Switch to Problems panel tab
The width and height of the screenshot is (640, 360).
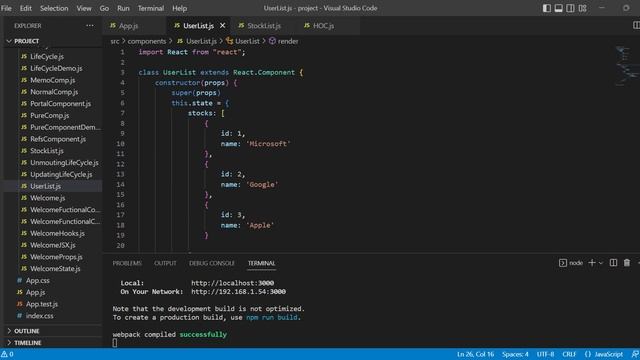tap(127, 263)
